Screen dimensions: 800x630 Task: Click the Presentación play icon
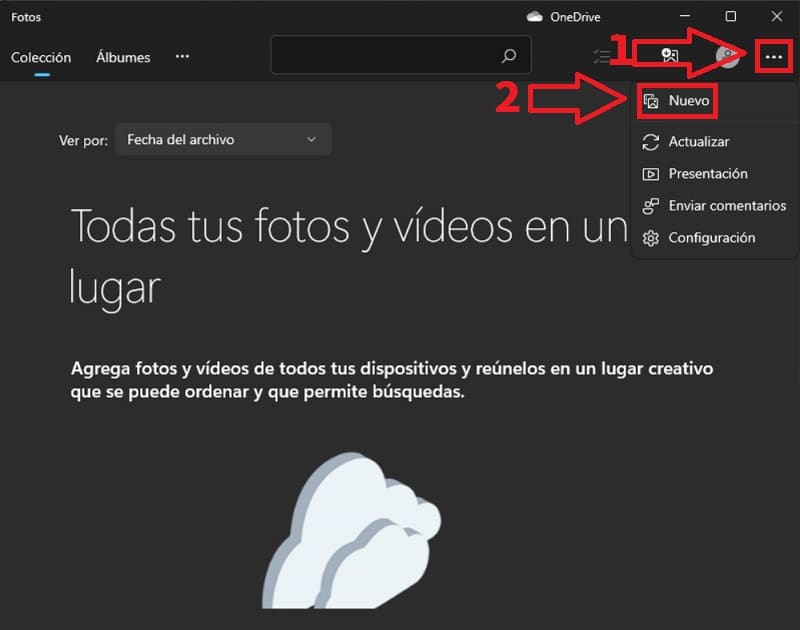[x=651, y=174]
